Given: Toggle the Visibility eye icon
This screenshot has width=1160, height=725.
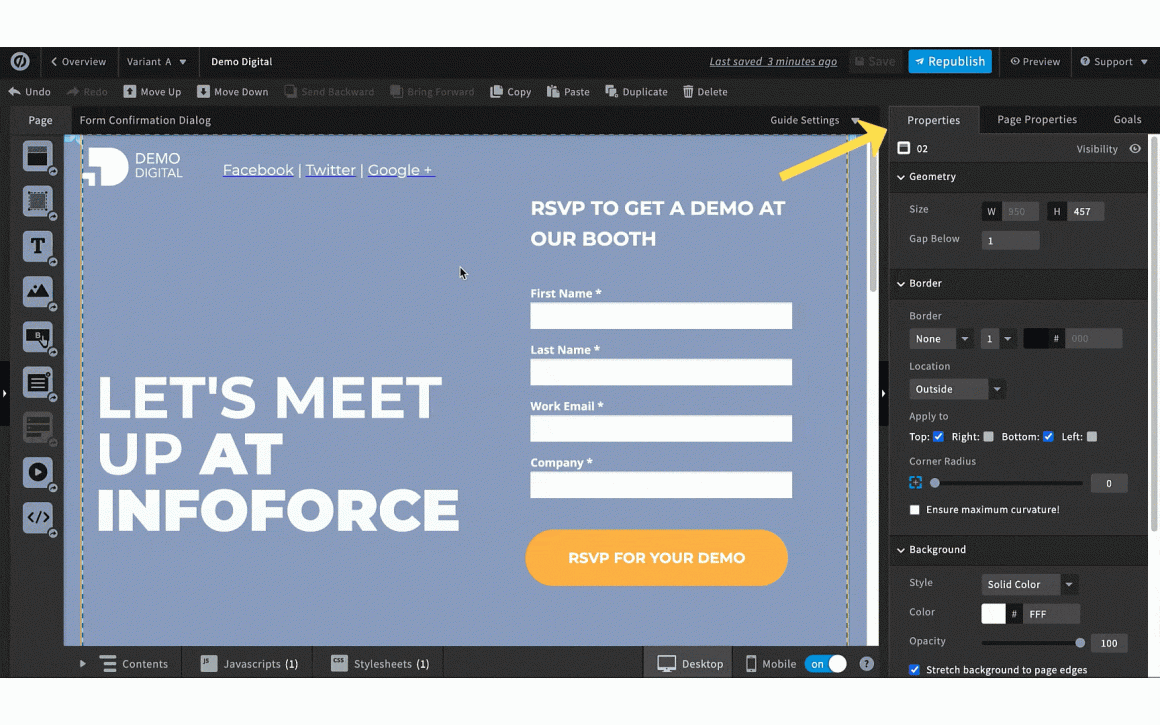Looking at the screenshot, I should coord(1135,149).
